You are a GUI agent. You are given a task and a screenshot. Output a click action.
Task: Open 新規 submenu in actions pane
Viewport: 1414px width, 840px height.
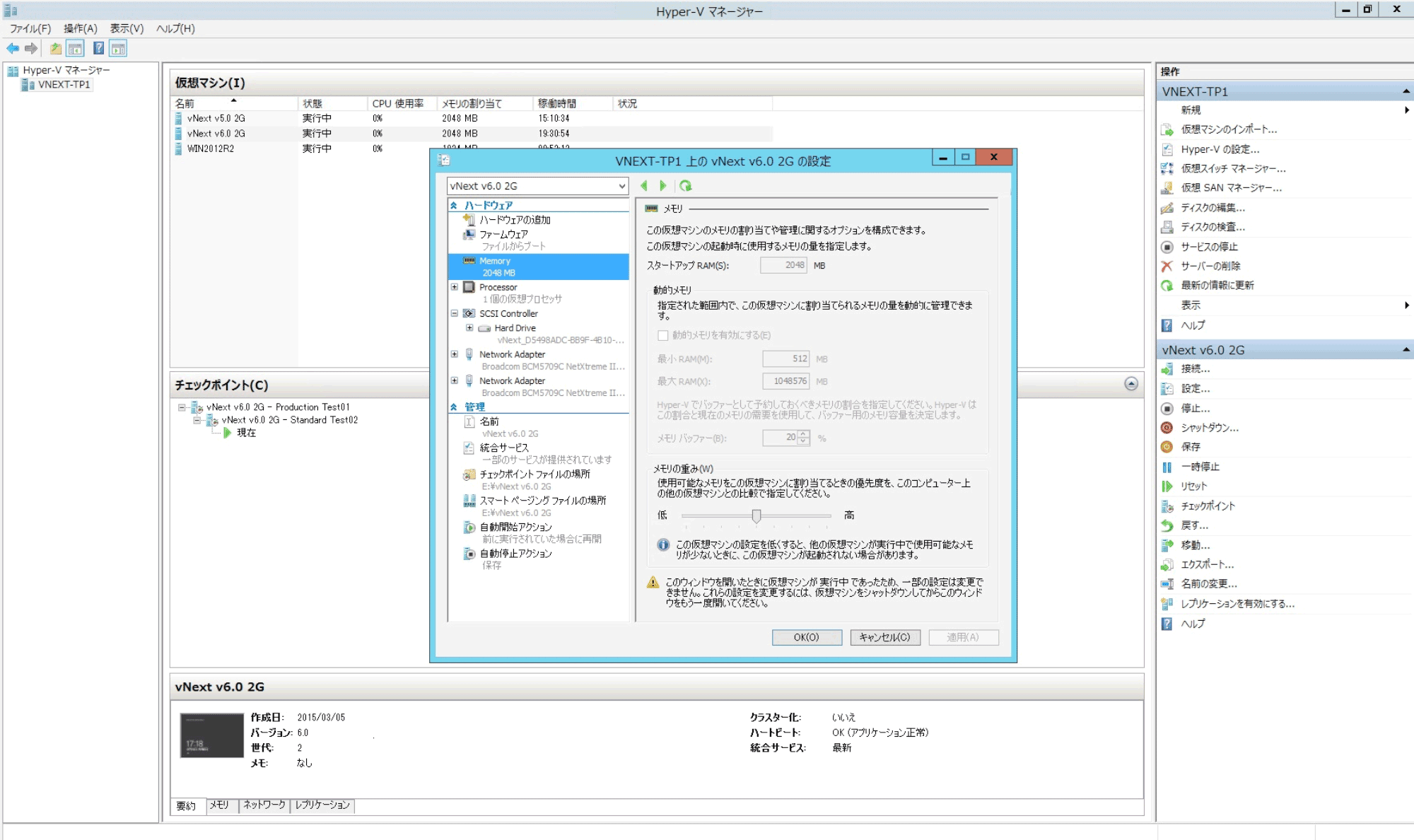click(x=1283, y=110)
